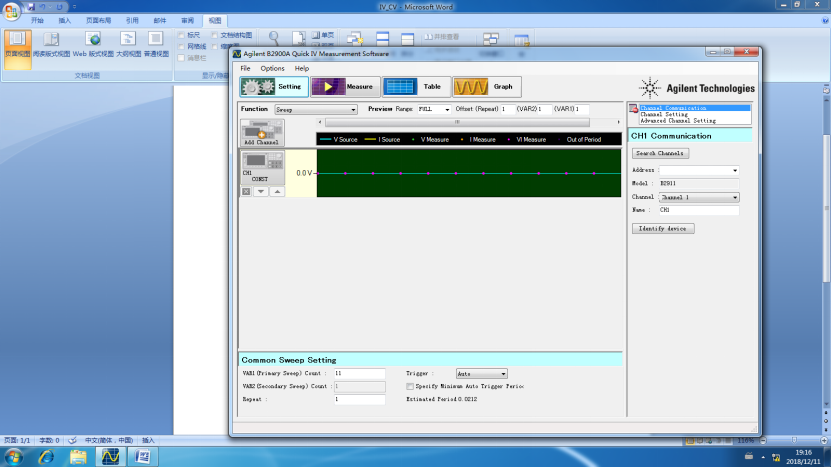Toggle Word ruler (标尺) checkbox
The height and width of the screenshot is (468, 831).
coord(181,35)
